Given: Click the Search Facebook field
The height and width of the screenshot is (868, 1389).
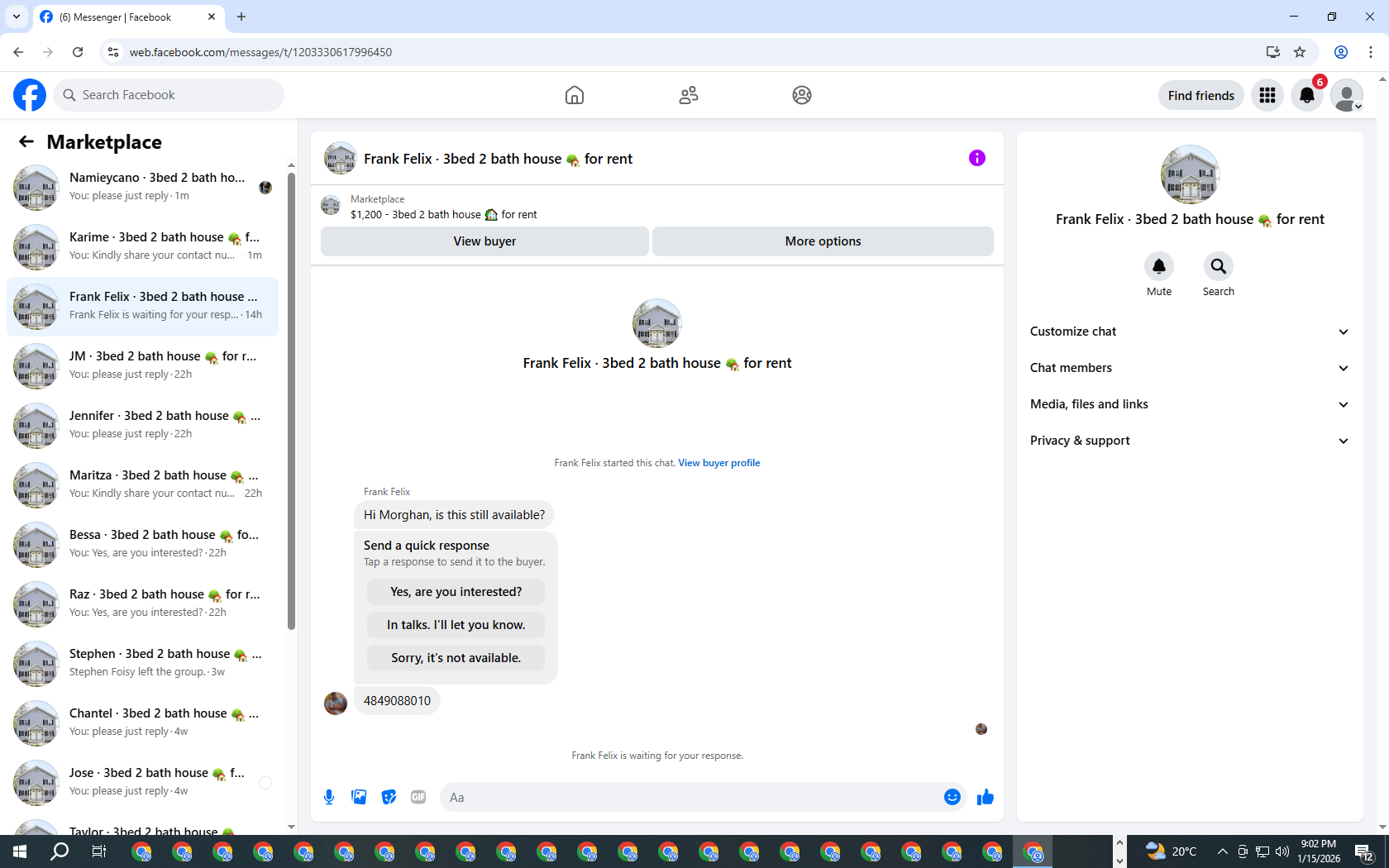Looking at the screenshot, I should tap(169, 95).
